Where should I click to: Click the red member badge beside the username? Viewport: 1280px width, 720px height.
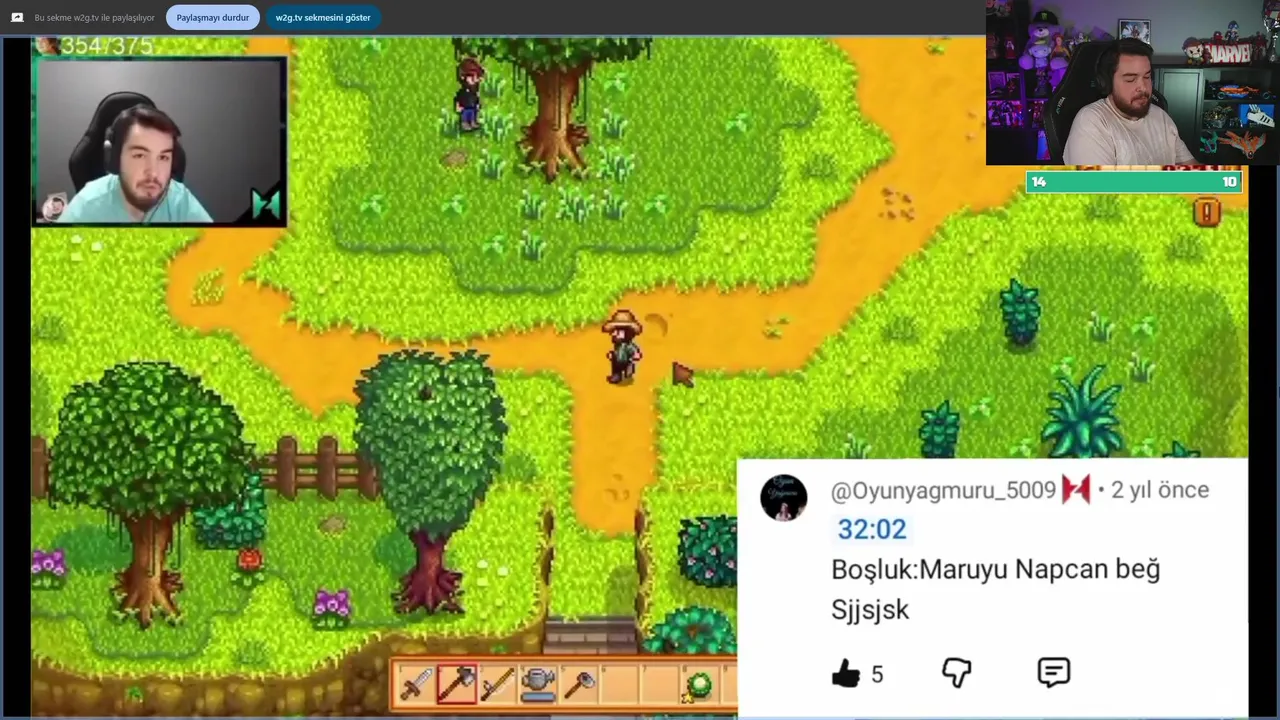[x=1076, y=490]
